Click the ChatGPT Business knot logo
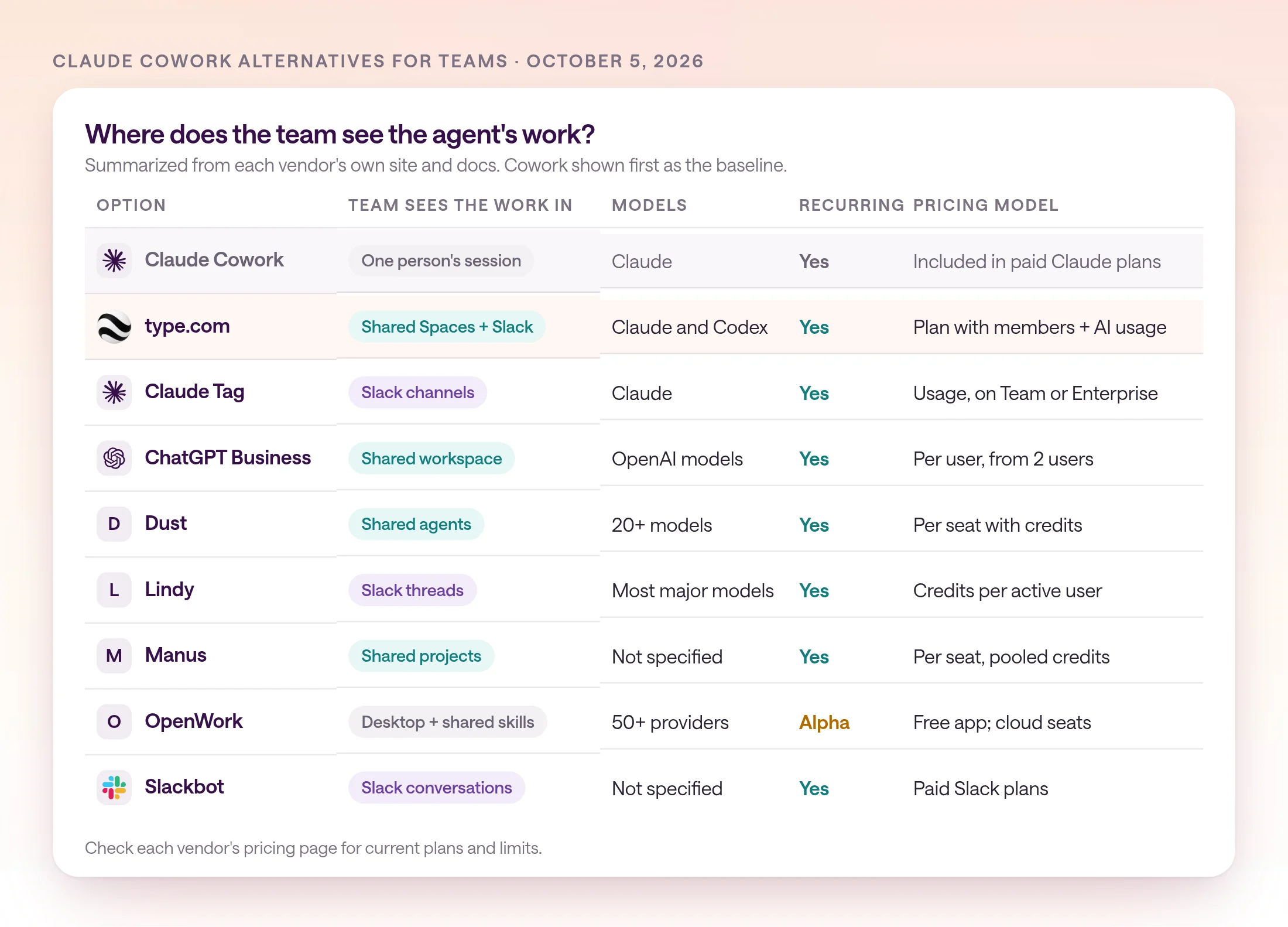Viewport: 1288px width, 927px height. 114,458
